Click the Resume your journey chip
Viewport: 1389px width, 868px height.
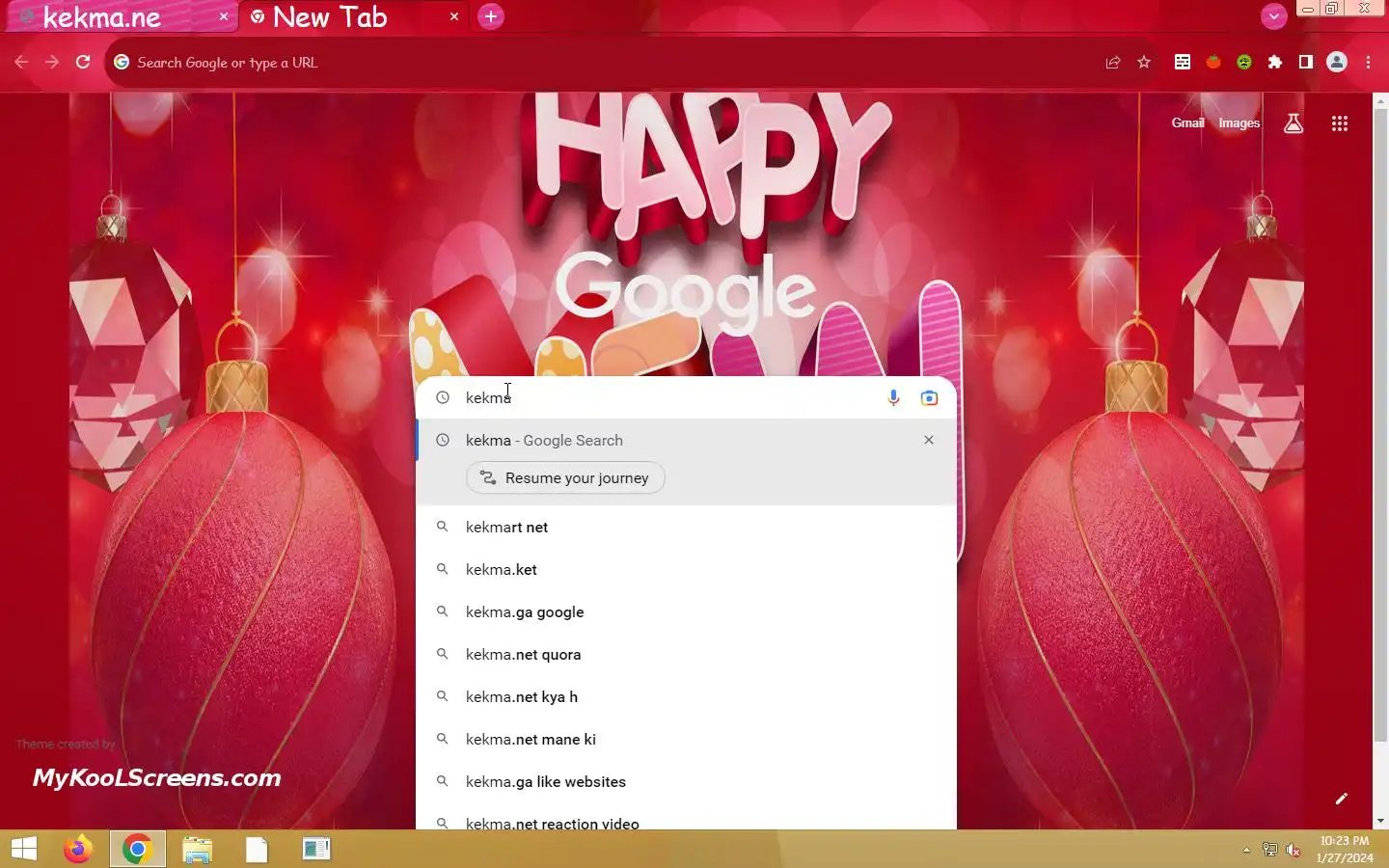pyautogui.click(x=565, y=478)
